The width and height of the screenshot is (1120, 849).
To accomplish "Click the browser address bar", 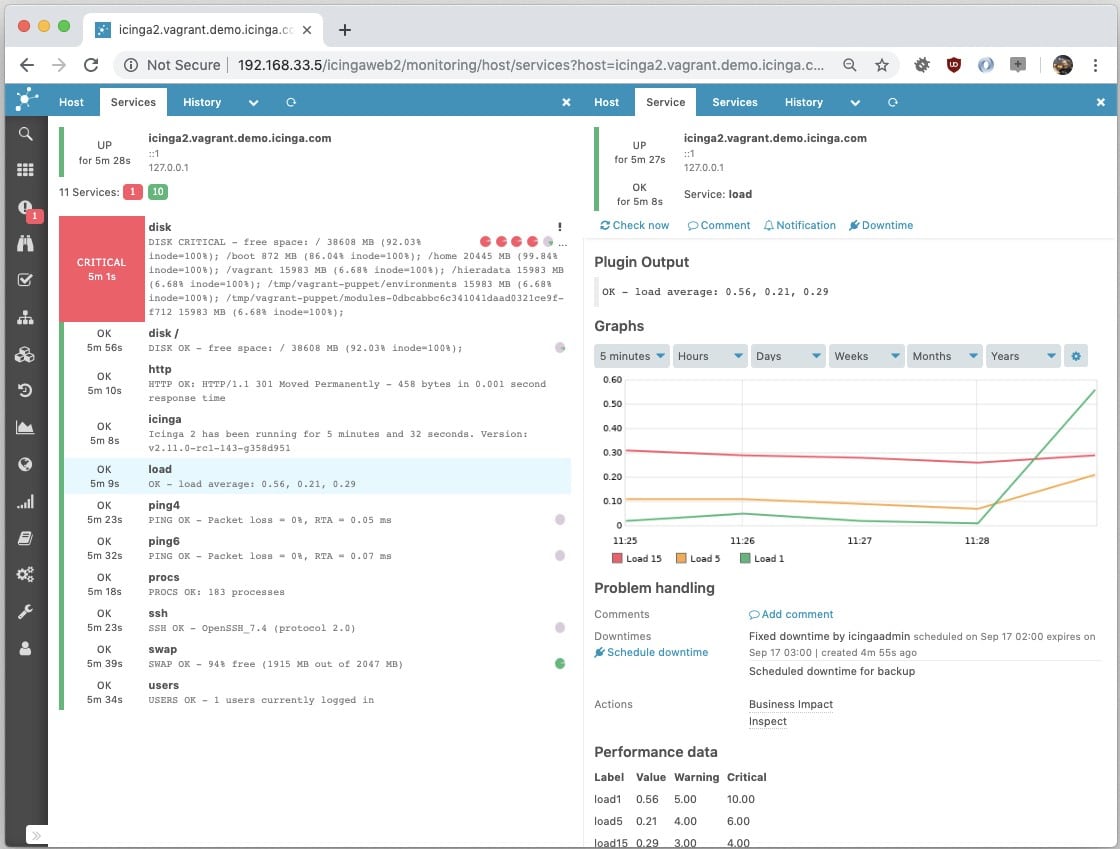I will [530, 65].
